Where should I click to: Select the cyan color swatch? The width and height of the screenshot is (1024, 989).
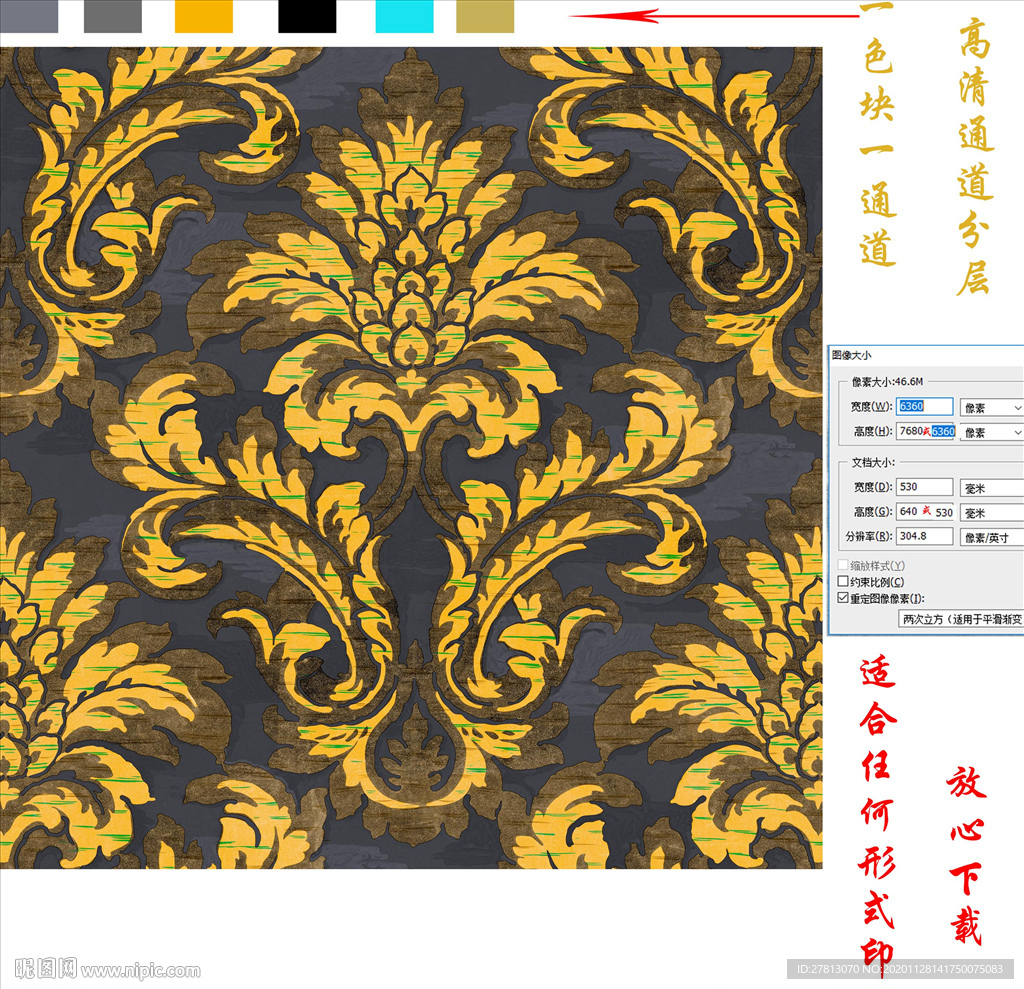point(404,16)
